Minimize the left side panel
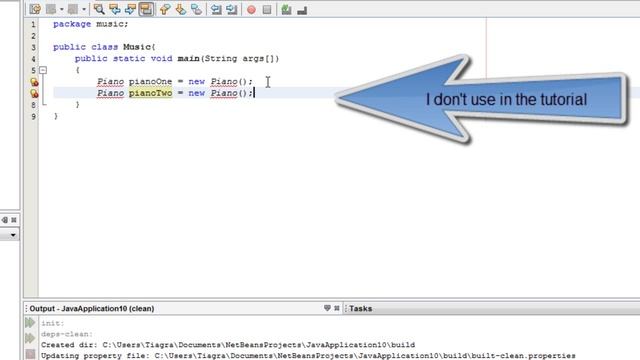The width and height of the screenshot is (640, 360). (4, 220)
